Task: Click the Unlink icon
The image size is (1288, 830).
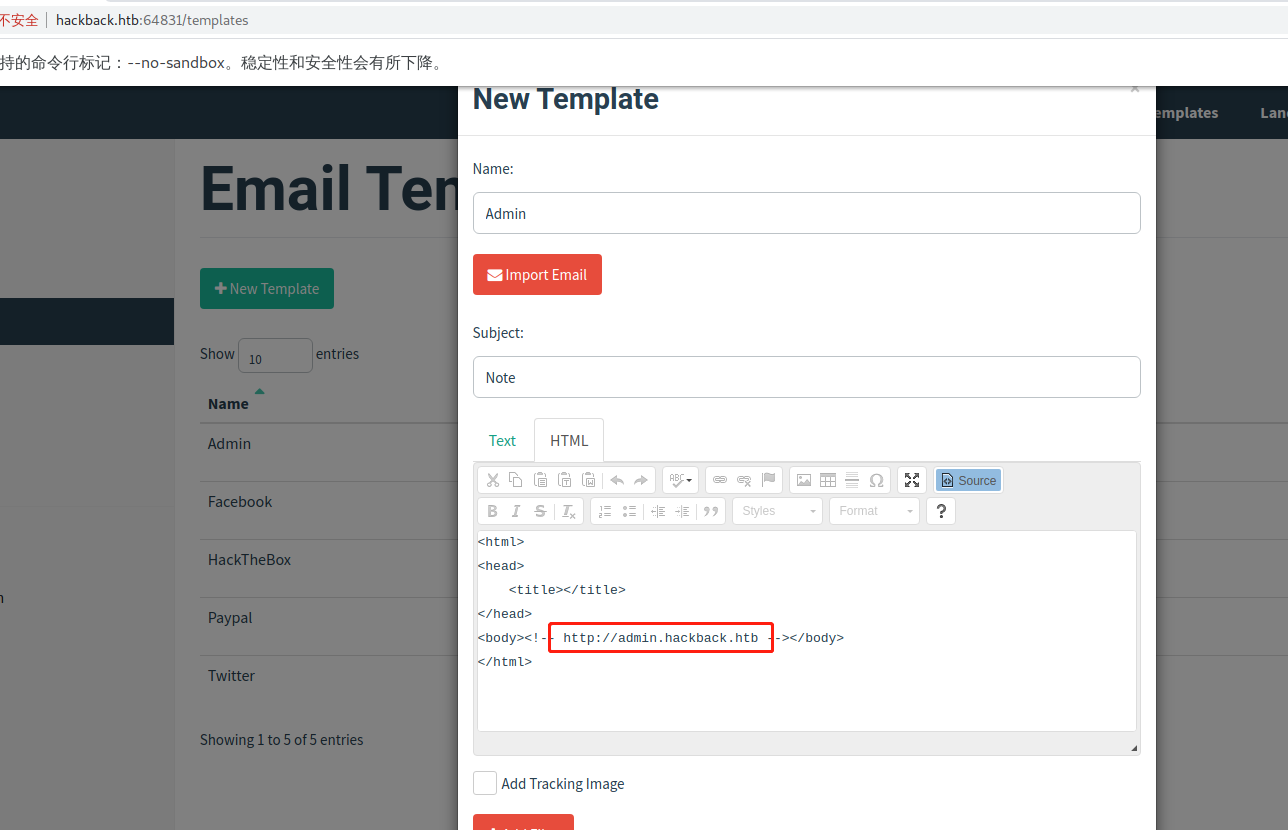Action: [x=744, y=480]
